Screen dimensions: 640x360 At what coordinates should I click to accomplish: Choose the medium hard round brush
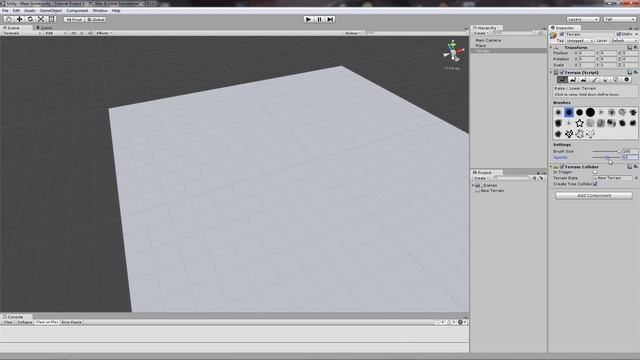580,112
